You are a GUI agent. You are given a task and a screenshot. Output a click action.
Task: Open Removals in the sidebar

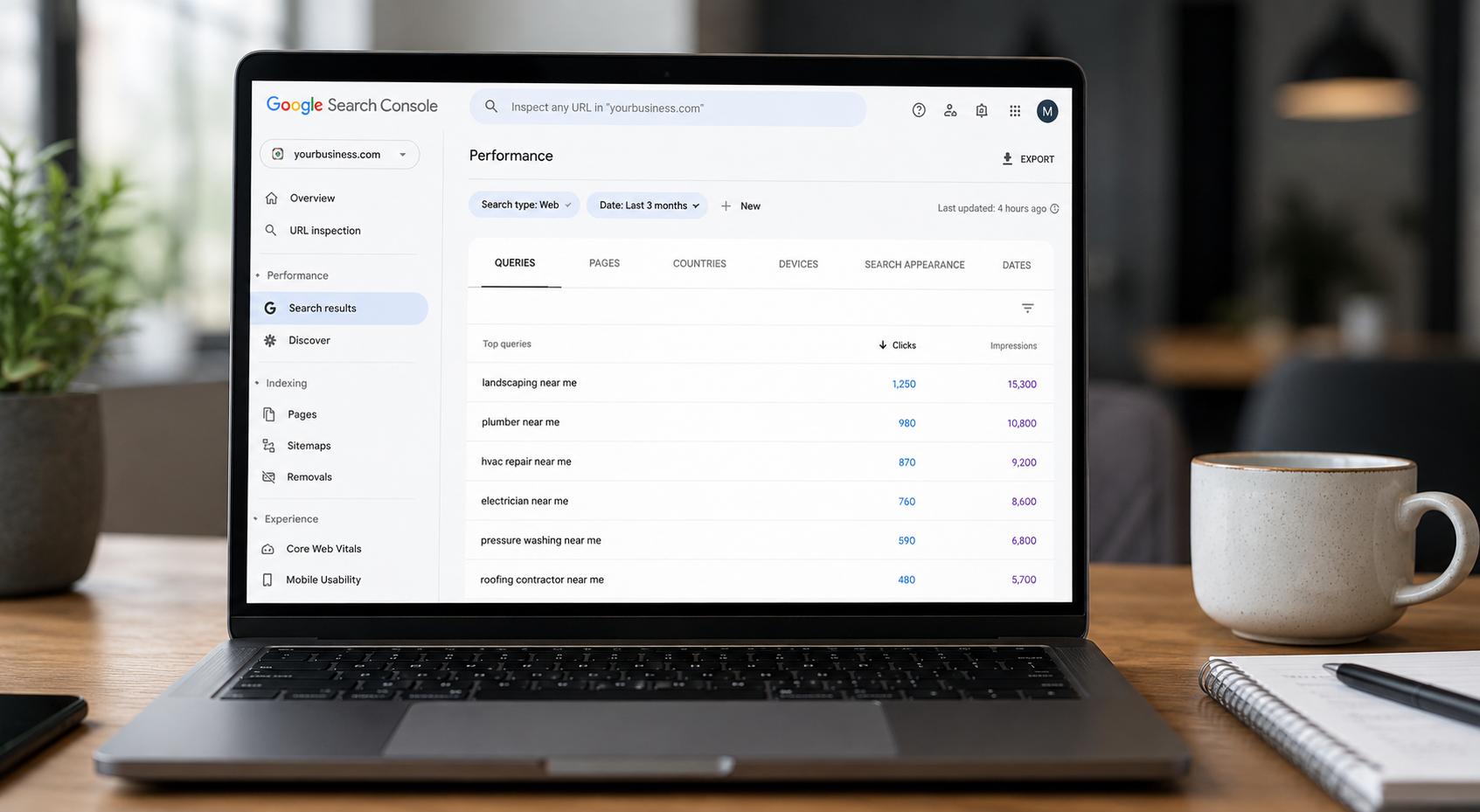309,477
